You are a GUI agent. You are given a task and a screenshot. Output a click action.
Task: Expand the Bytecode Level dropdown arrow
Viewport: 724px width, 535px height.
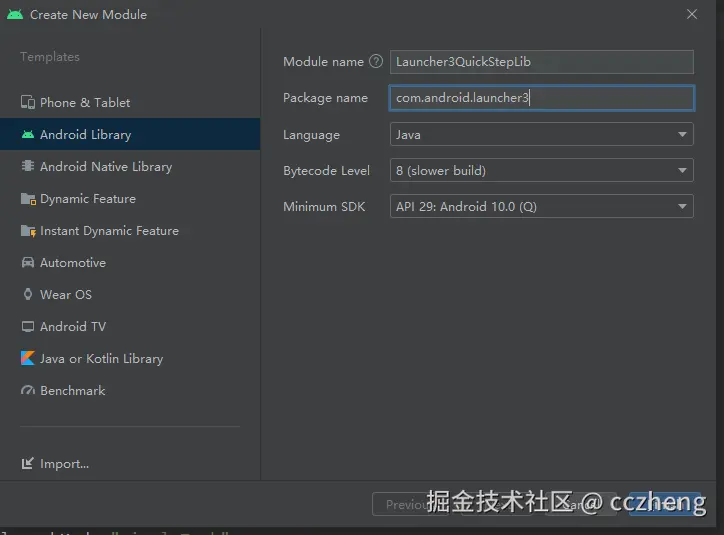(682, 170)
